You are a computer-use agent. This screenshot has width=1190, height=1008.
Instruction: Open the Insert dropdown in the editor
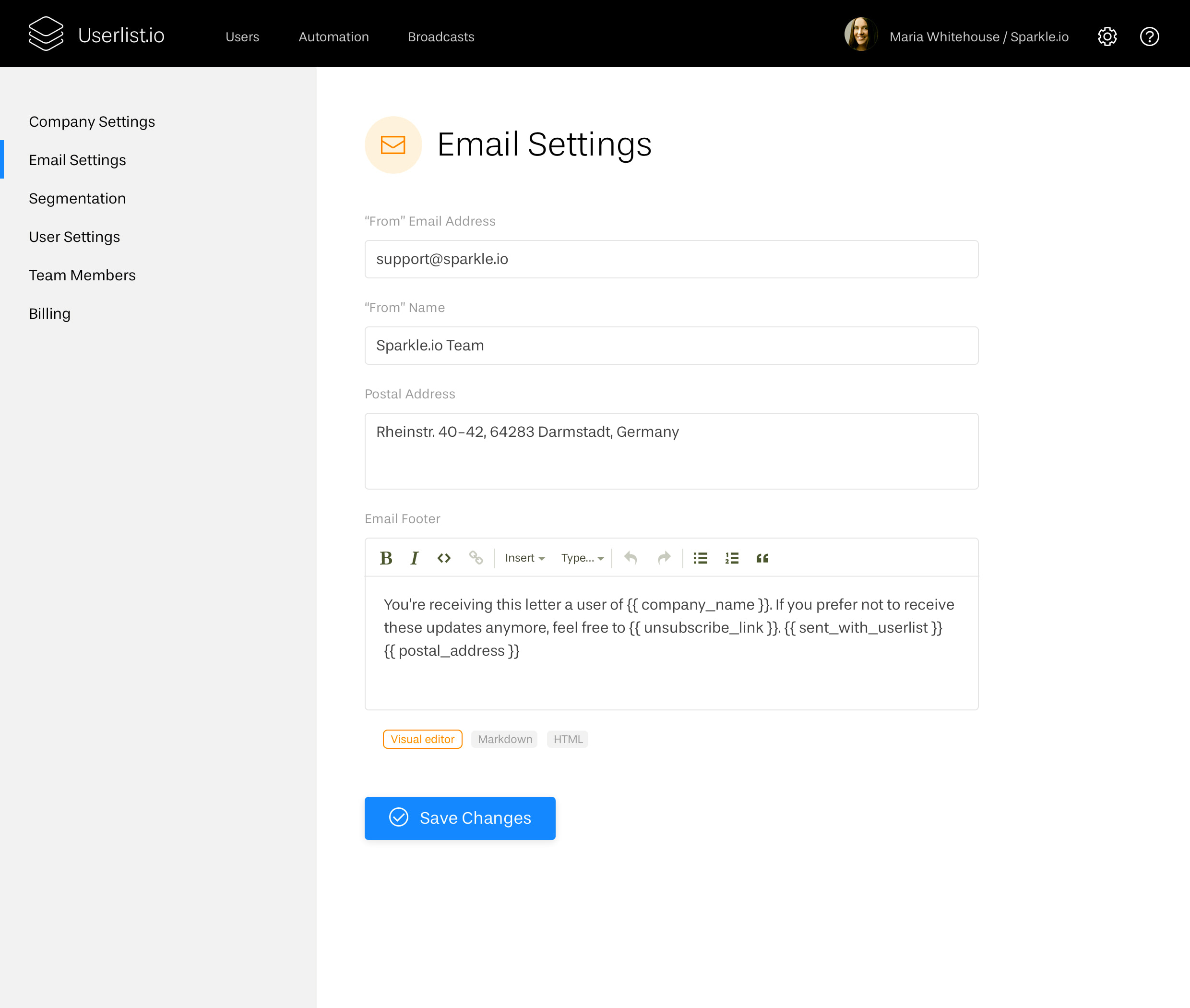point(524,558)
